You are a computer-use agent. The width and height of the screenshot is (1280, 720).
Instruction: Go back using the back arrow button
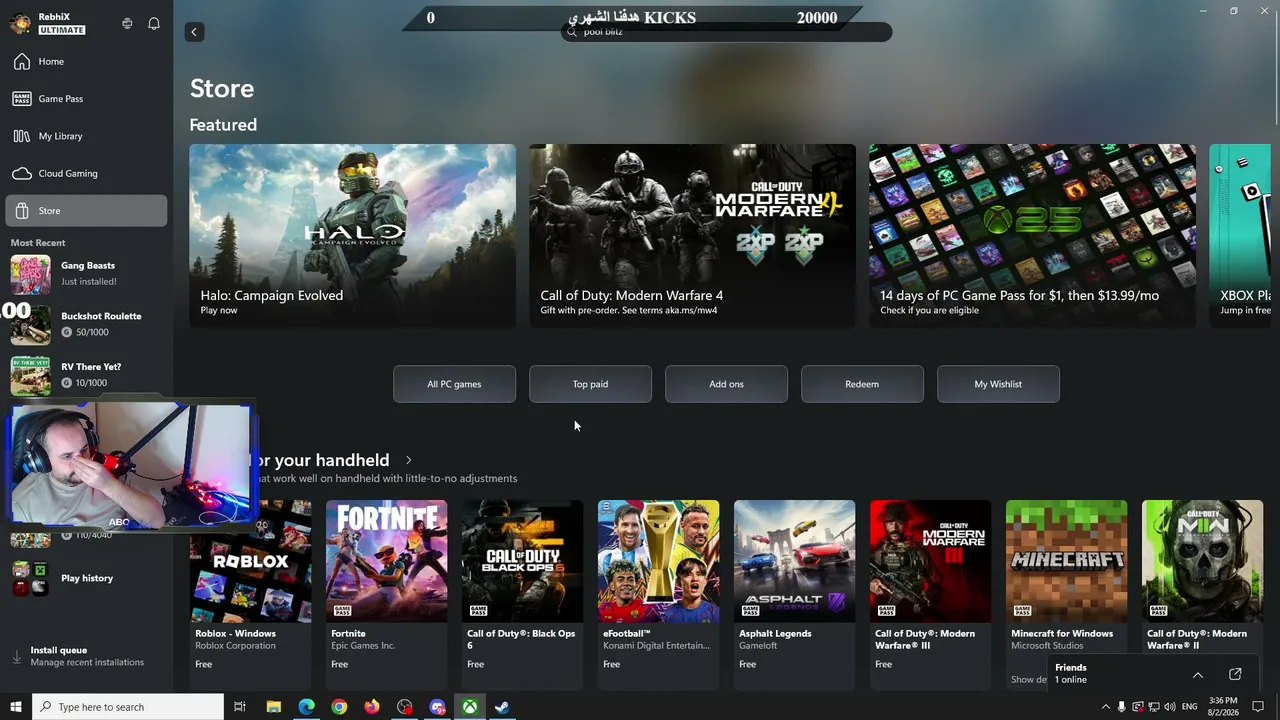(194, 32)
